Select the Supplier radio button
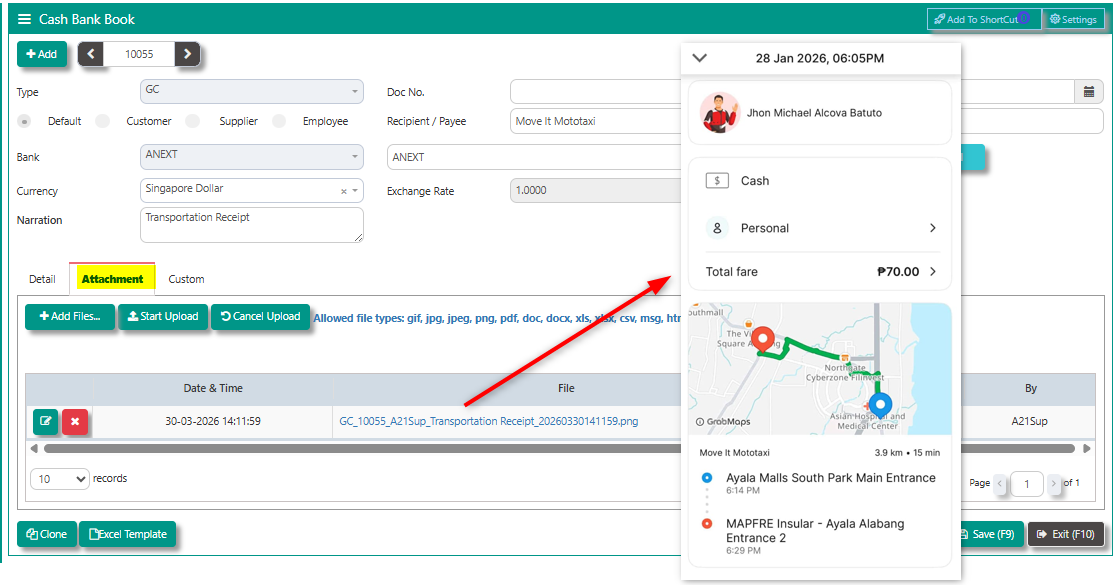This screenshot has width=1120, height=585. [193, 121]
